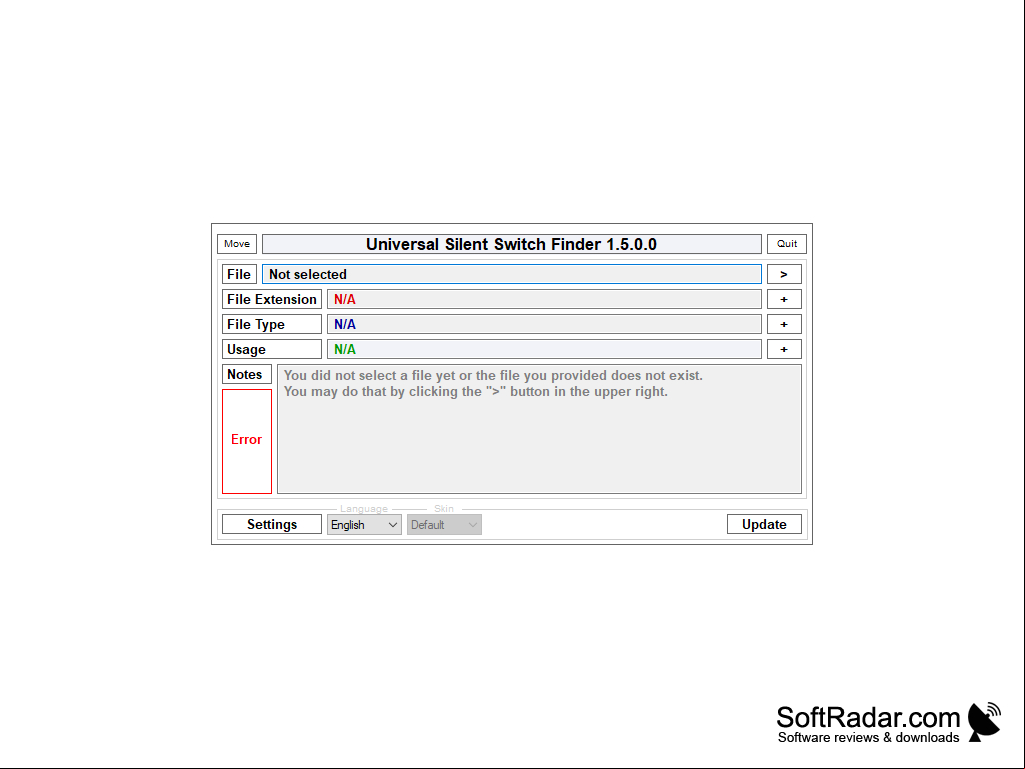Open the English language dropdown

(364, 524)
